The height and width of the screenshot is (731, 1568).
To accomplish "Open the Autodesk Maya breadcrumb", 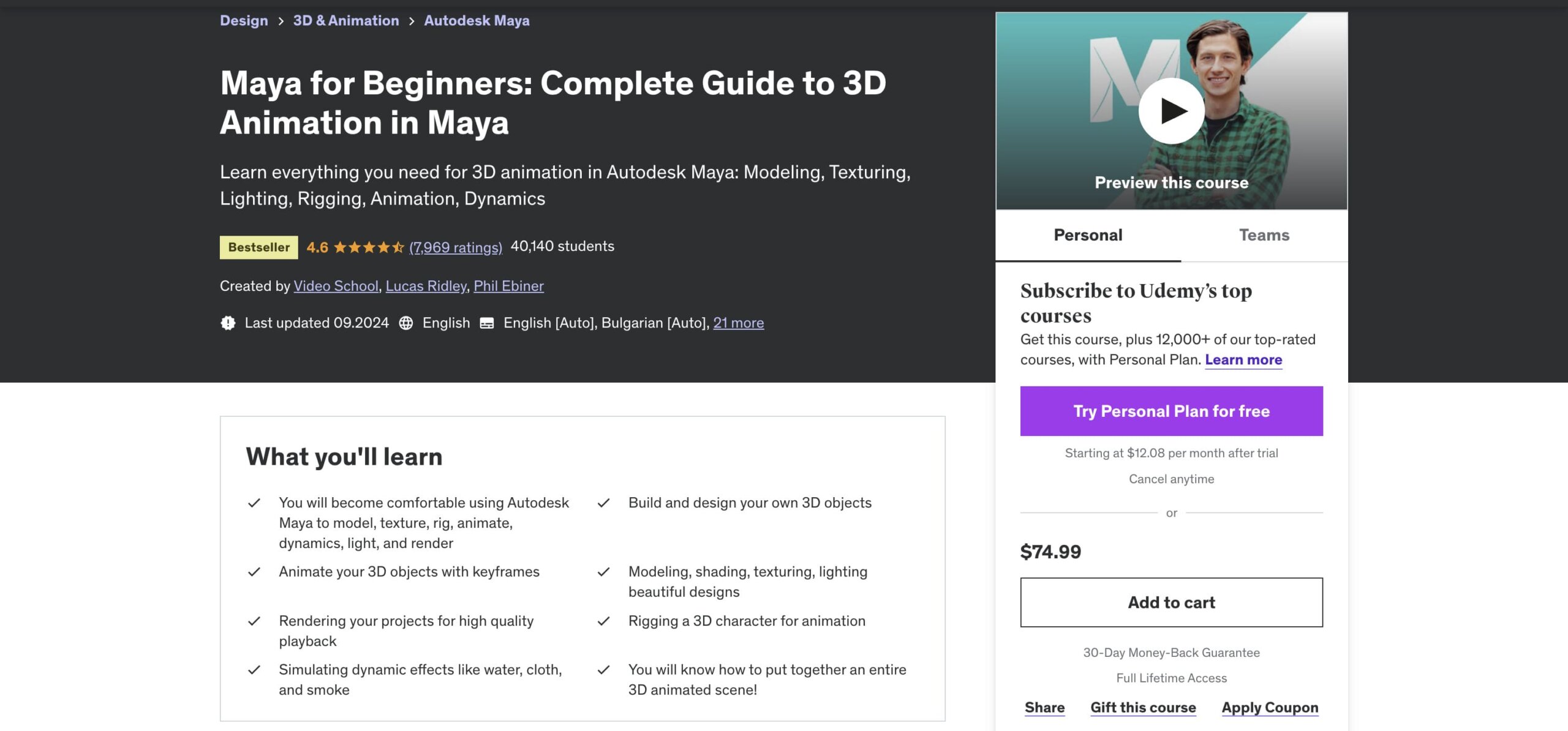I will click(477, 20).
